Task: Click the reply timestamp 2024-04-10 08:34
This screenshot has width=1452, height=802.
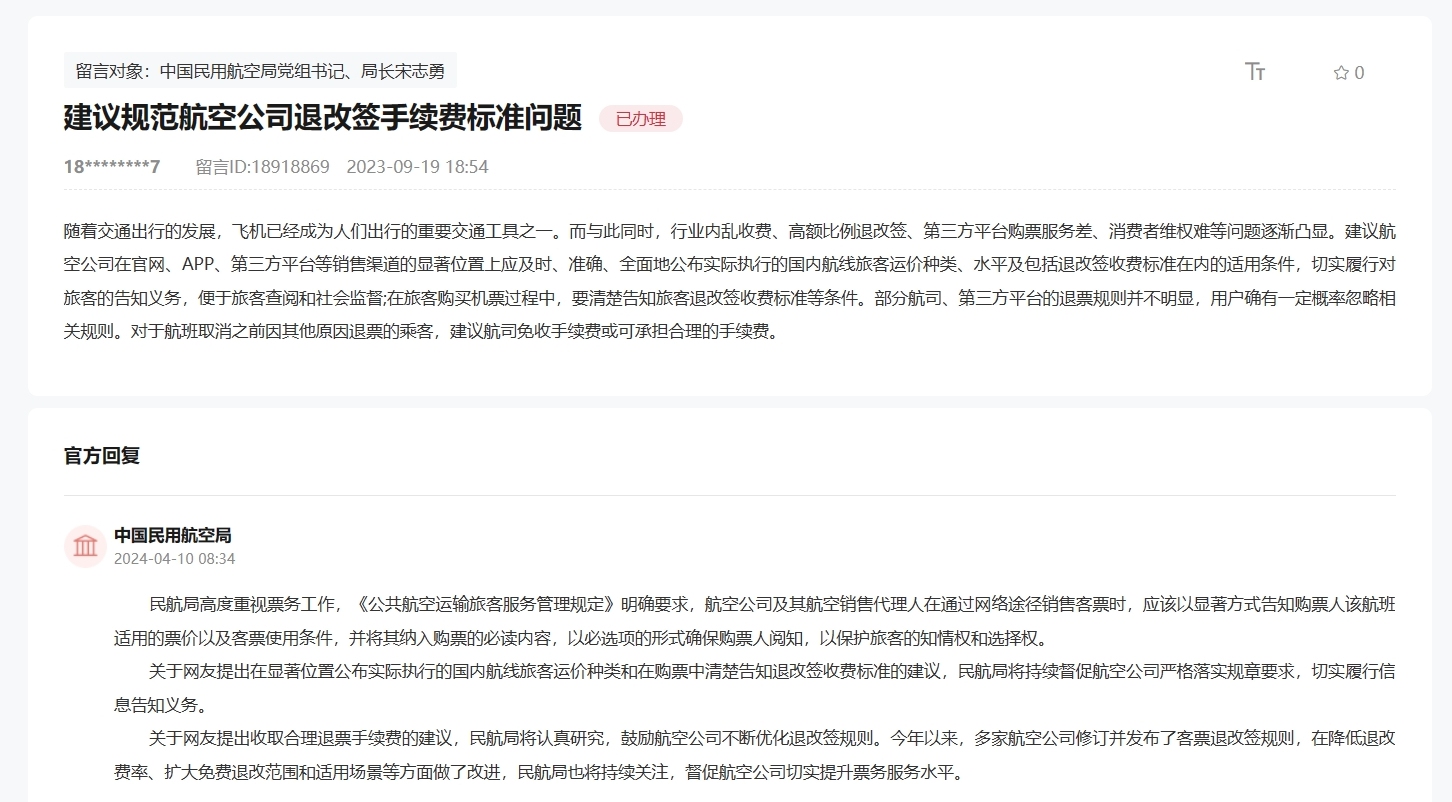Action: click(x=175, y=559)
